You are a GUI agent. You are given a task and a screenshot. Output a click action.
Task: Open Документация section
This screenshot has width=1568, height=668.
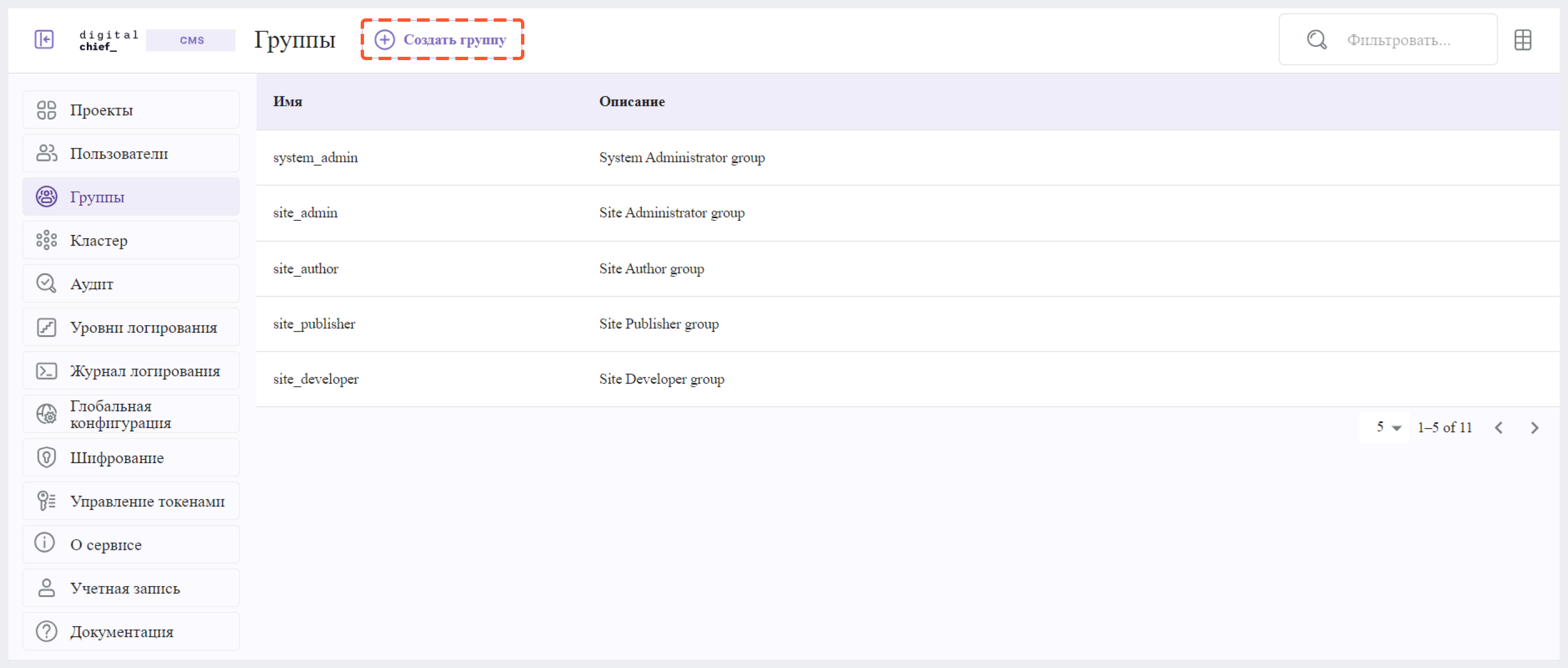pyautogui.click(x=131, y=631)
